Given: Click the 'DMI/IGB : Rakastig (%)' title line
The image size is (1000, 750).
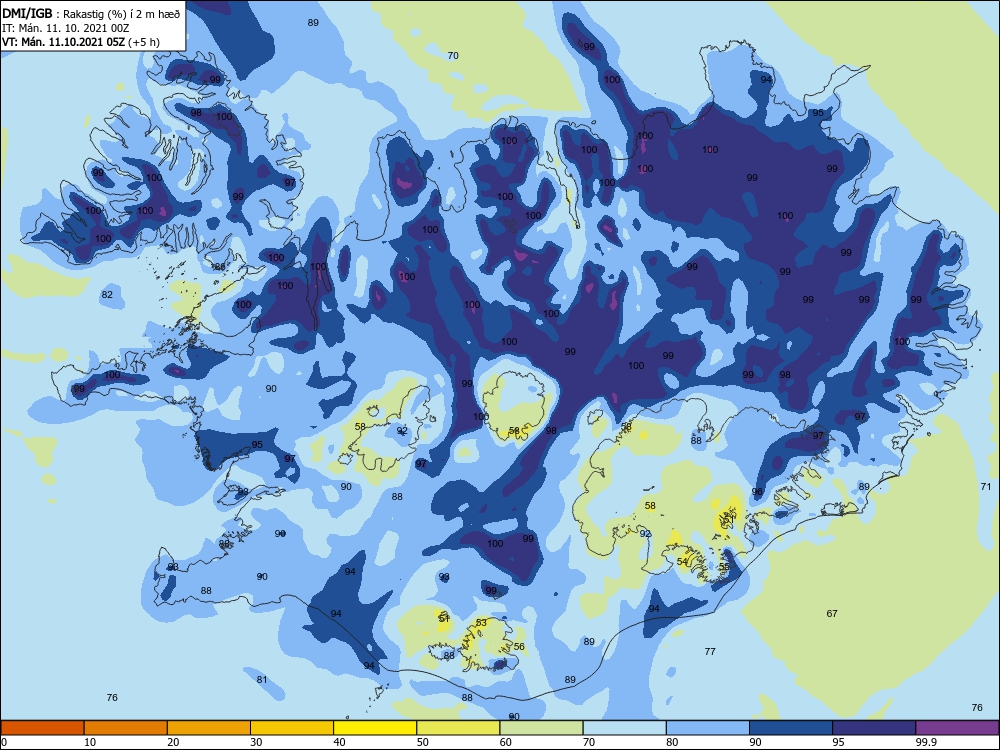Looking at the screenshot, I should tap(91, 13).
